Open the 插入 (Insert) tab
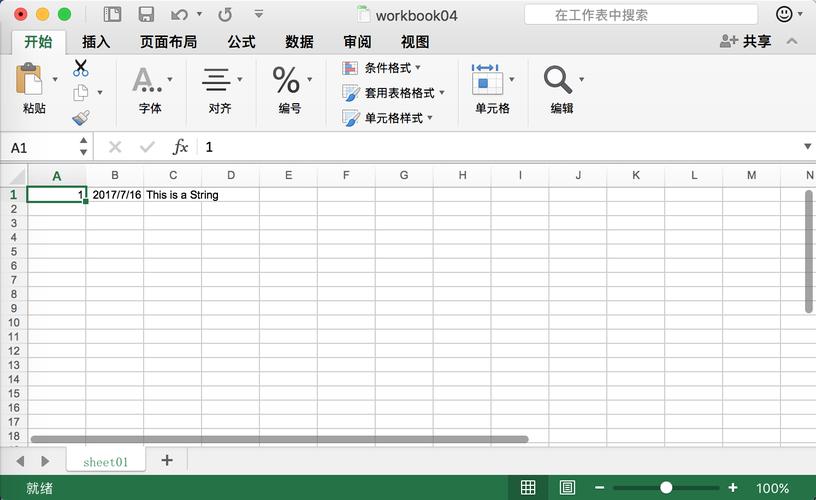The height and width of the screenshot is (500, 816). coord(96,42)
